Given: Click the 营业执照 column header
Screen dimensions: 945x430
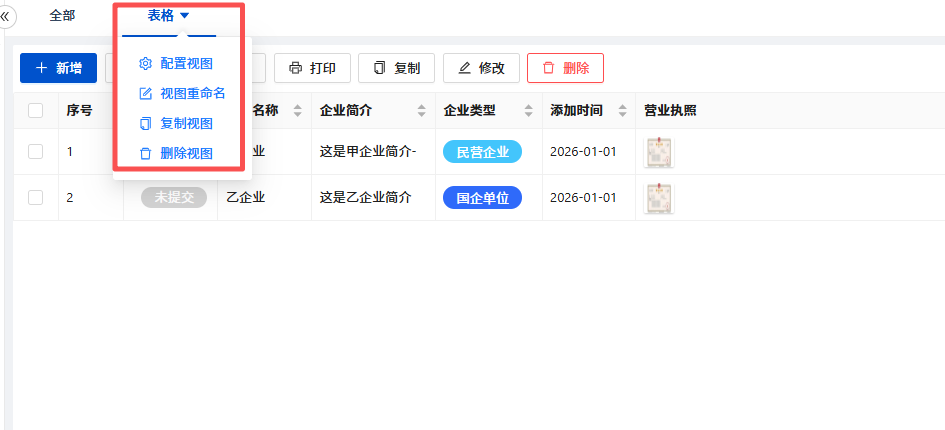Looking at the screenshot, I should (x=670, y=110).
